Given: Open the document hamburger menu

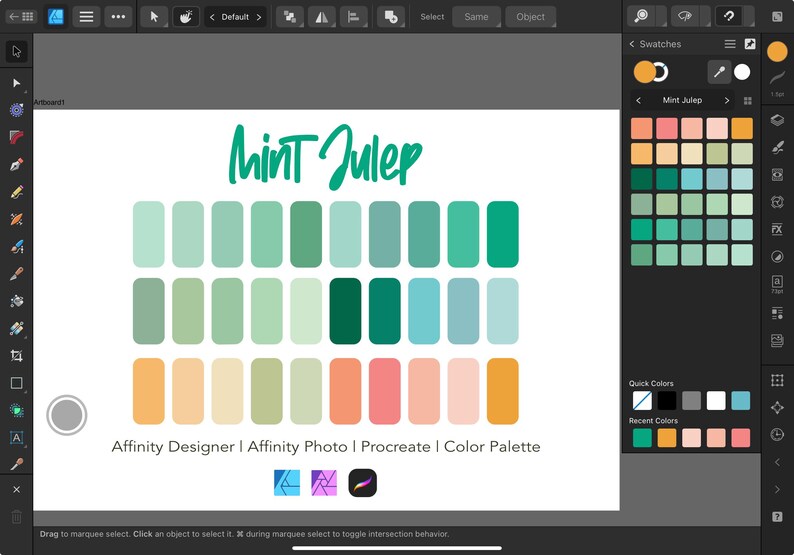Looking at the screenshot, I should click(x=86, y=17).
